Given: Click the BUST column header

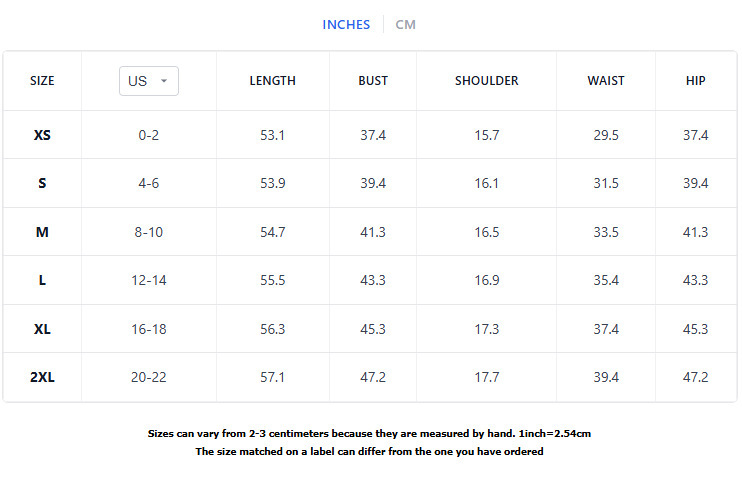Looking at the screenshot, I should (373, 81).
